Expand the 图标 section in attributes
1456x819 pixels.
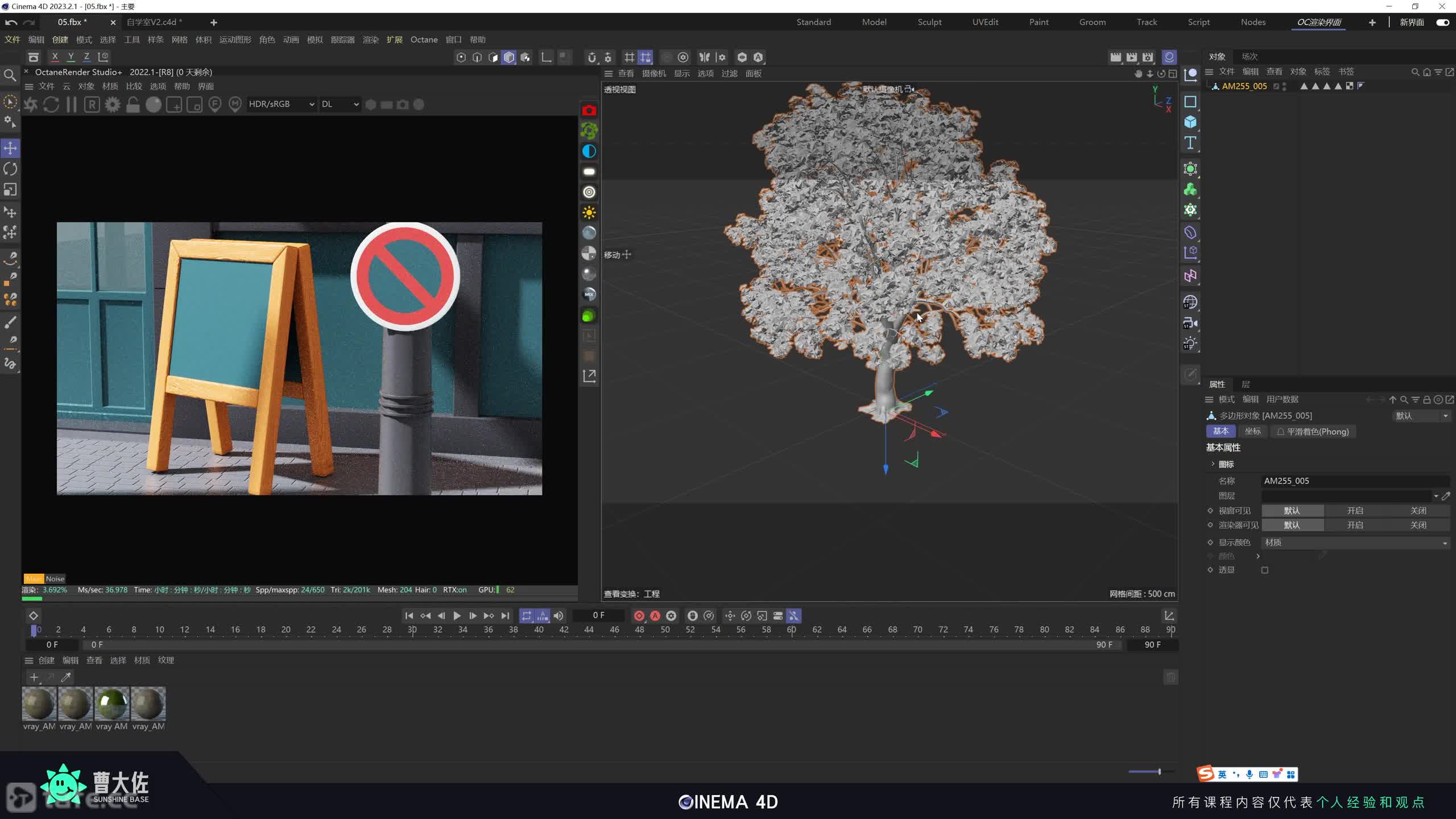click(x=1213, y=464)
